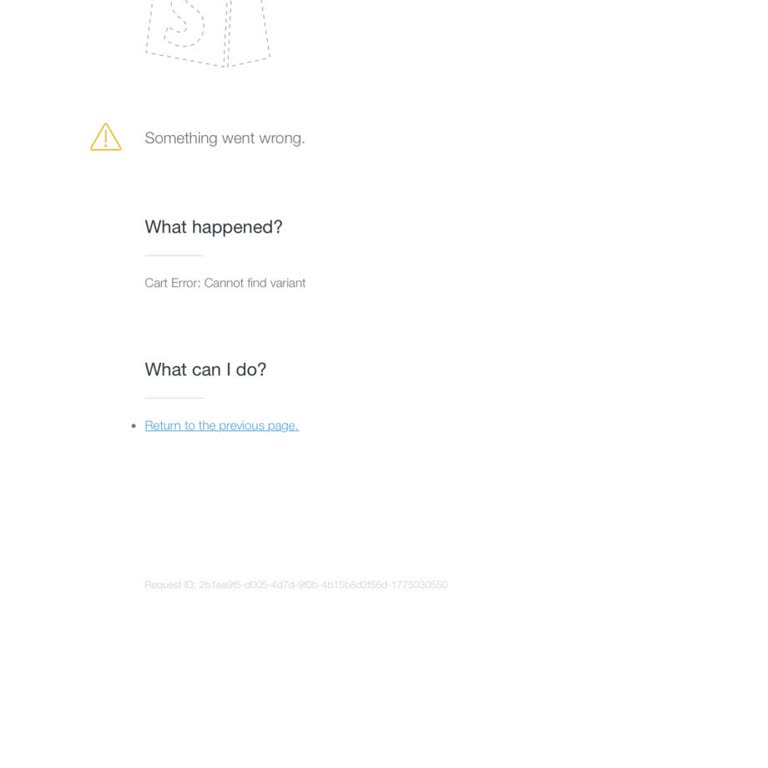This screenshot has height=768, width=768.
Task: Click the "Cart Error:" label
Action: click(x=172, y=283)
